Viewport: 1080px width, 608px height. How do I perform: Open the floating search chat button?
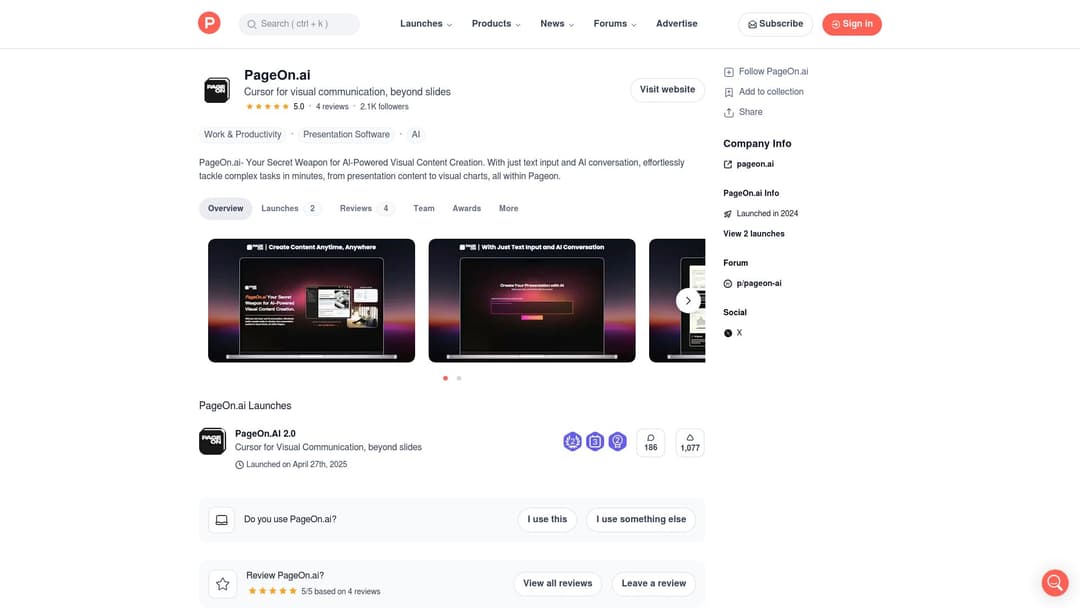[x=1055, y=583]
